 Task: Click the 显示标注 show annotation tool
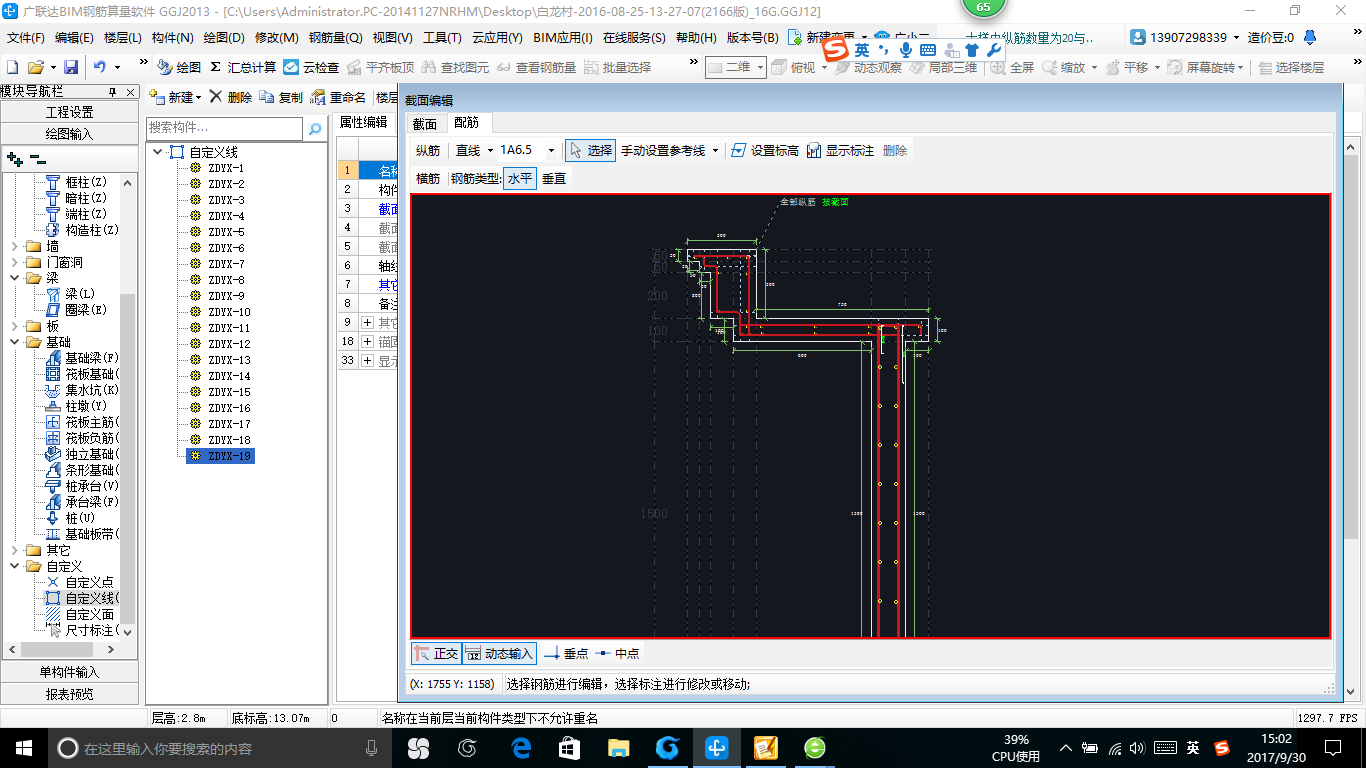[841, 150]
